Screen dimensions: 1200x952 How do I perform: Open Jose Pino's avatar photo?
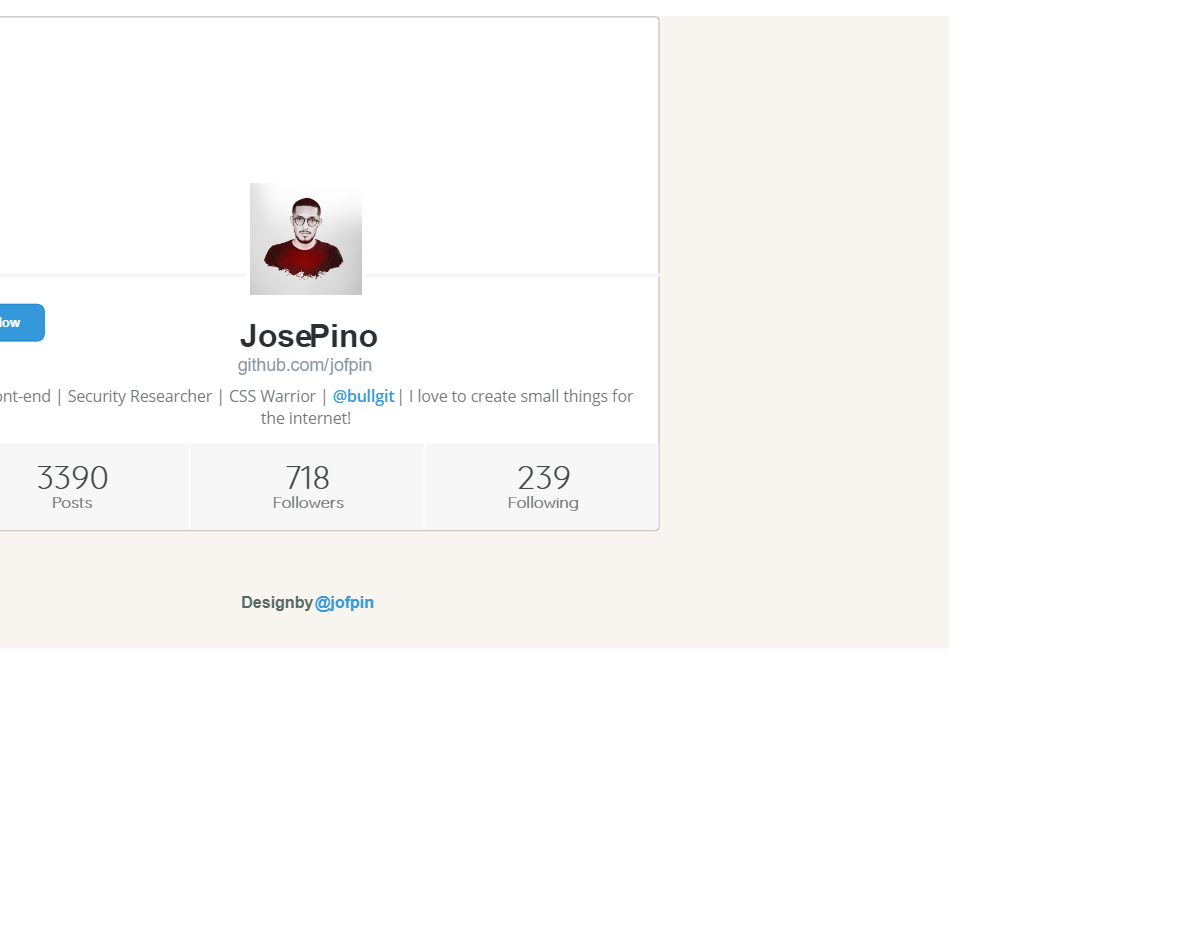click(x=306, y=239)
